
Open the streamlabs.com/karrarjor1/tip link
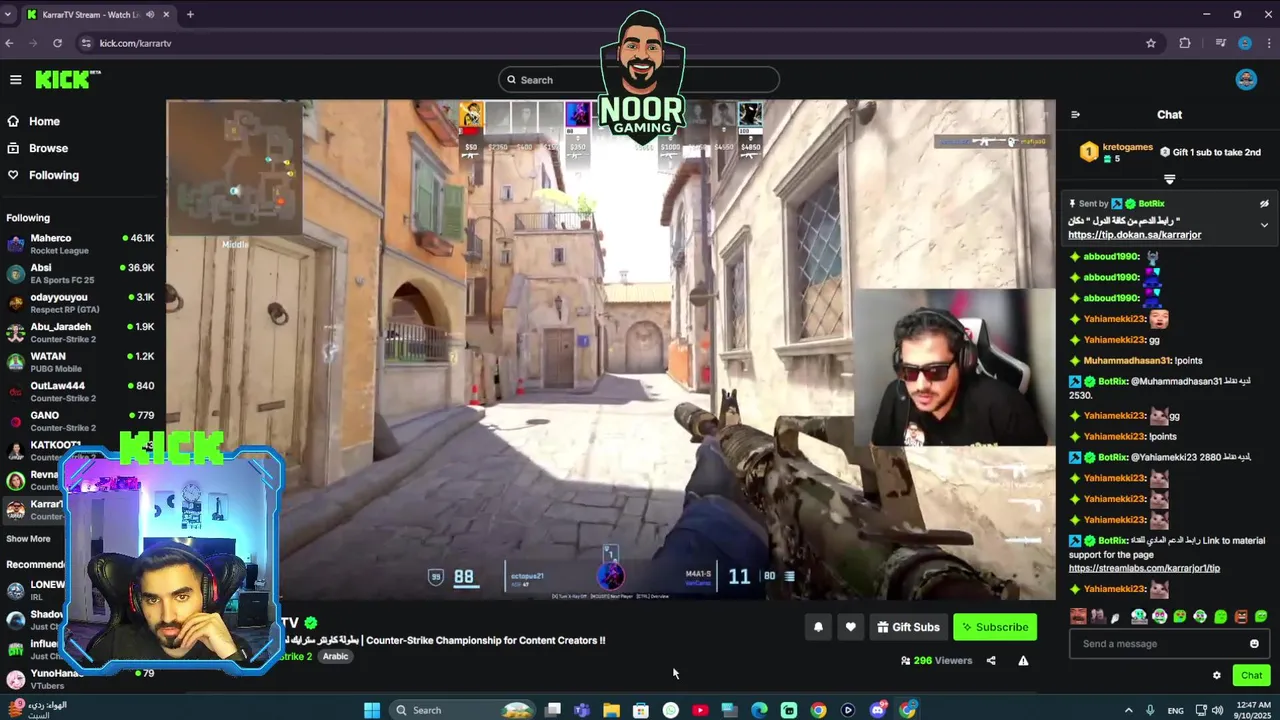point(1144,568)
